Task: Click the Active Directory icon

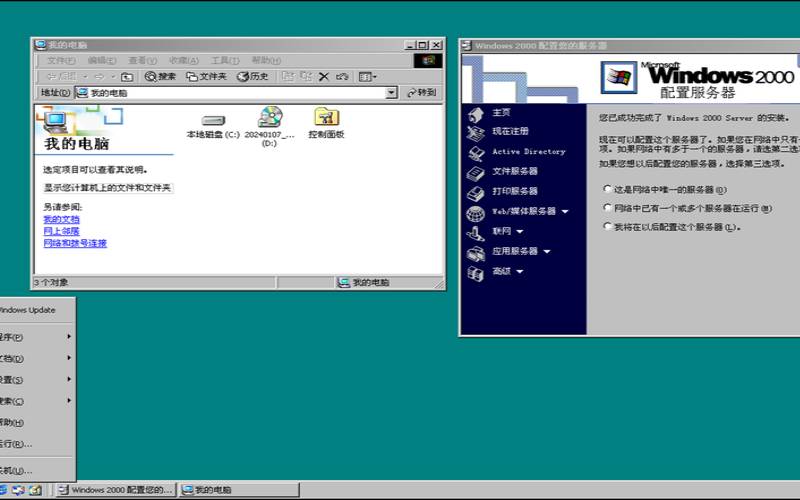Action: 476,154
